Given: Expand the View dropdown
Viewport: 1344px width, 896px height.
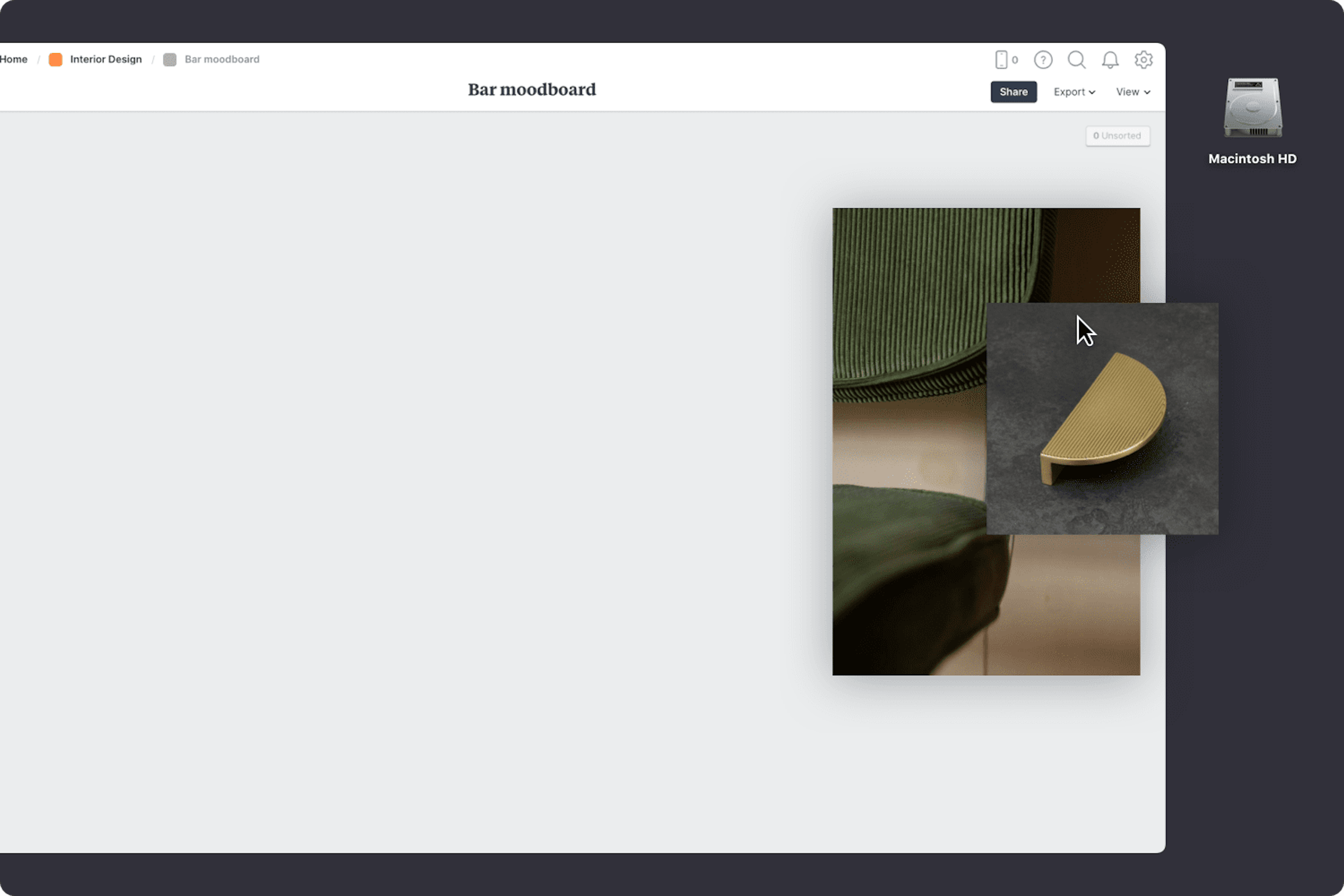Looking at the screenshot, I should (1132, 92).
